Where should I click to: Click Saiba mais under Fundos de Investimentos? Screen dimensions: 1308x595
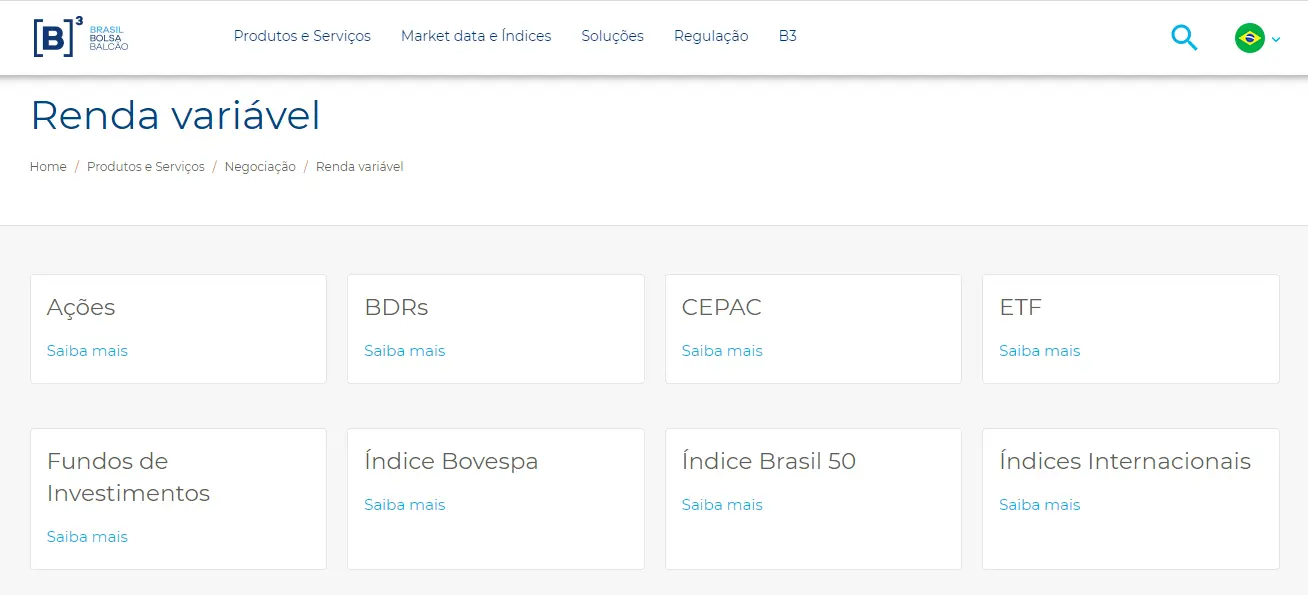(x=87, y=537)
